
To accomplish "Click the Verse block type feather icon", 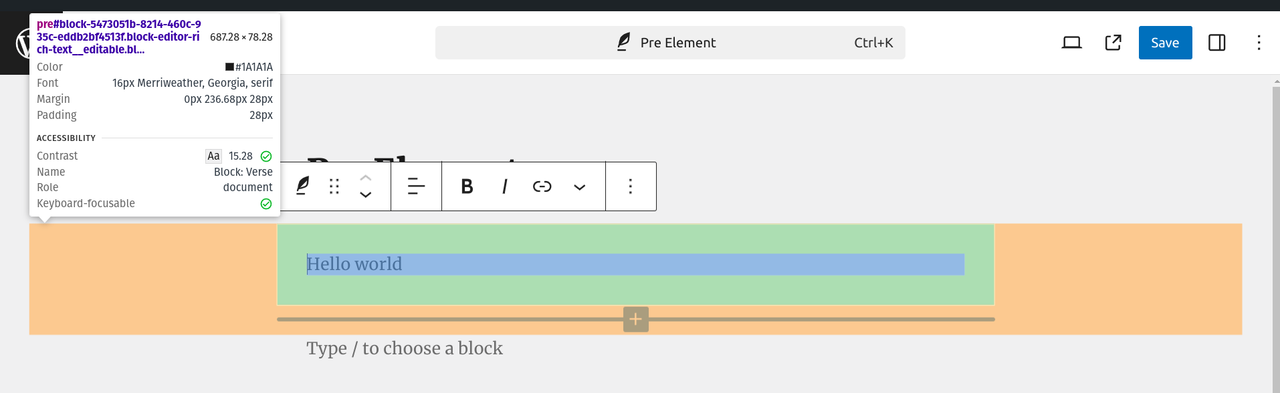I will tap(303, 186).
